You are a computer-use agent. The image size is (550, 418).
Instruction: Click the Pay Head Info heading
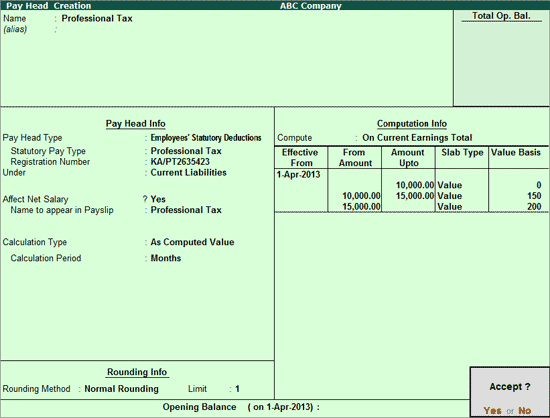(x=136, y=123)
